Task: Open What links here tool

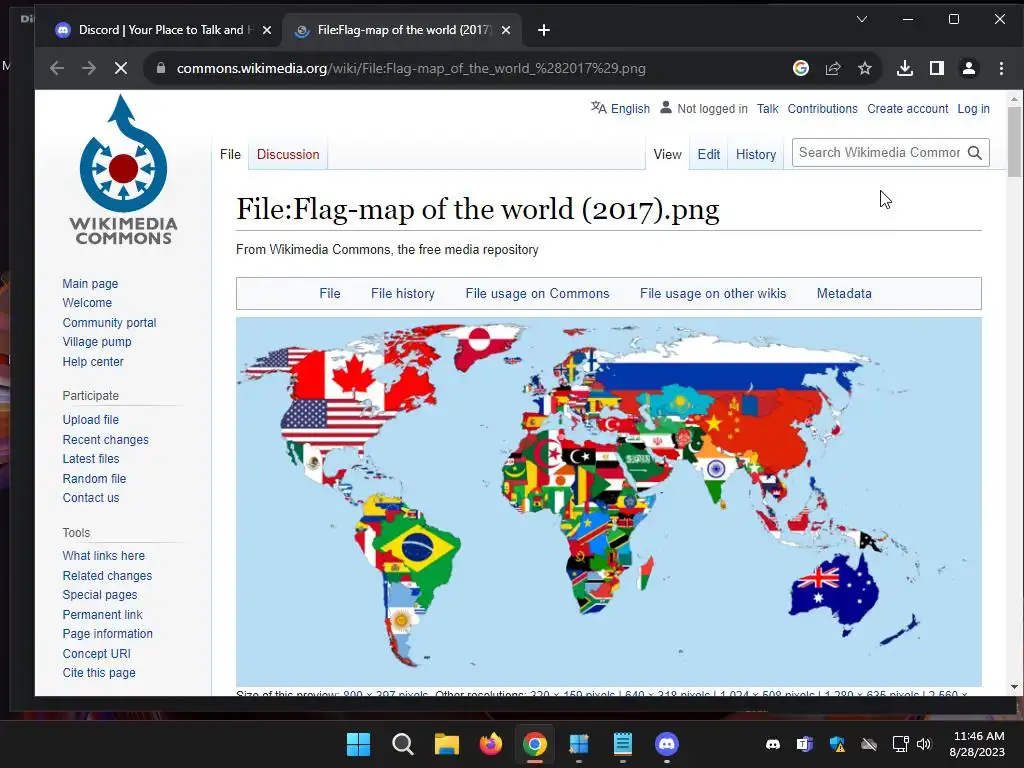Action: 103,556
